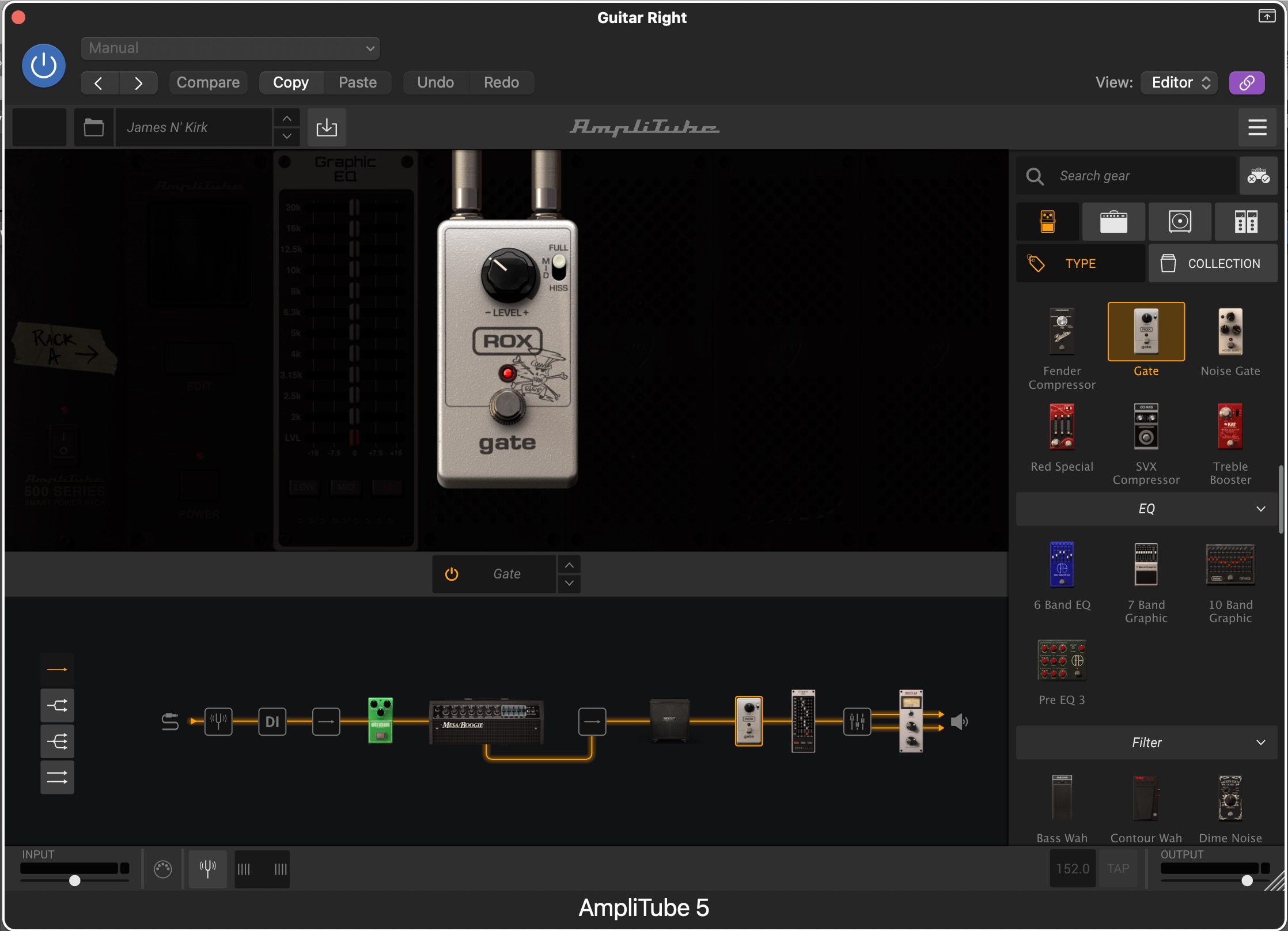The image size is (1288, 931).
Task: Click the Undo button
Action: pyautogui.click(x=435, y=83)
